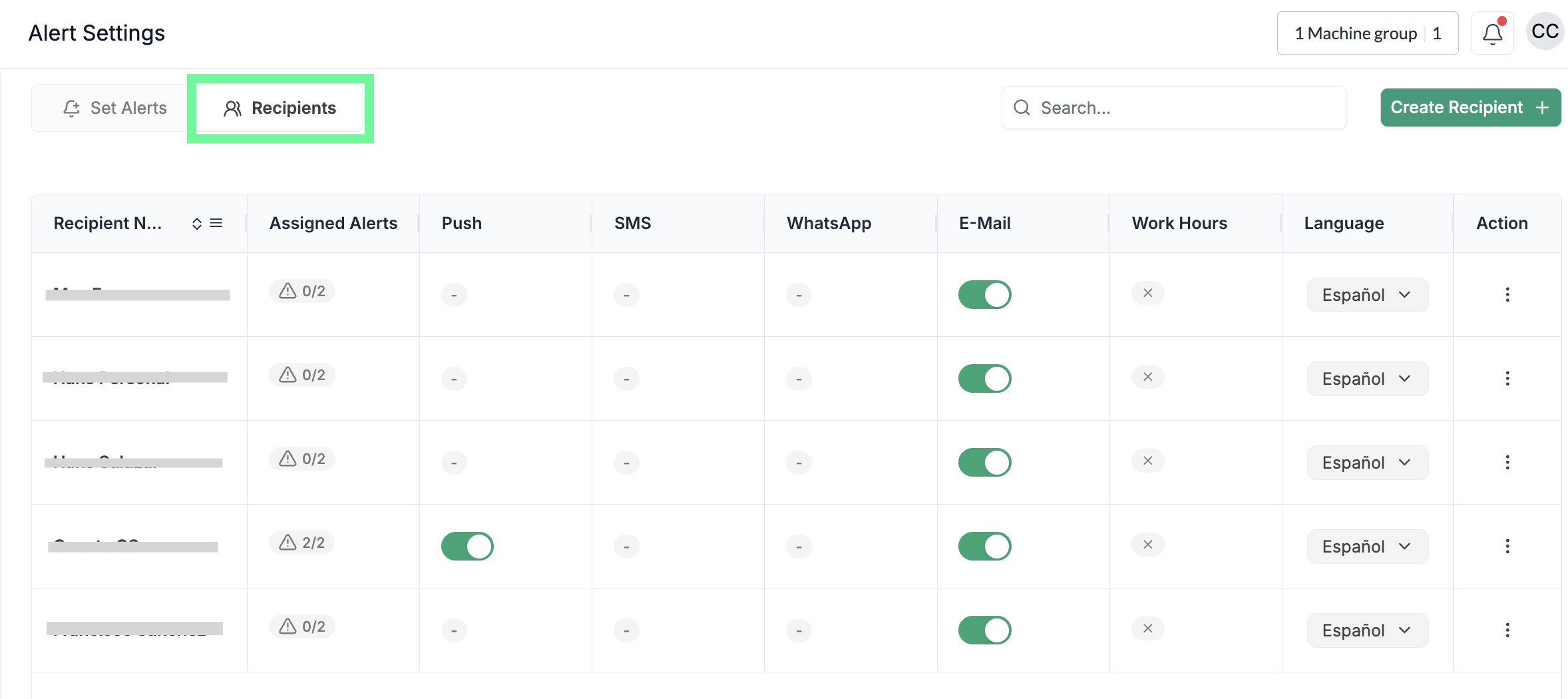Open action menu for second recipient row
The image size is (1568, 699).
(x=1507, y=378)
